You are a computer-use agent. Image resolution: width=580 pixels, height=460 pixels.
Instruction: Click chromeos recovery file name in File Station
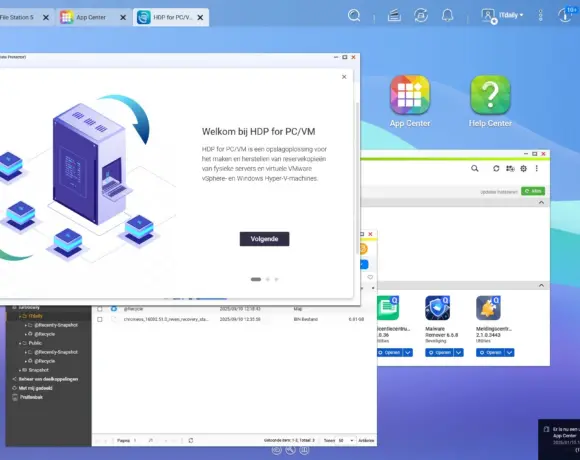pos(166,319)
